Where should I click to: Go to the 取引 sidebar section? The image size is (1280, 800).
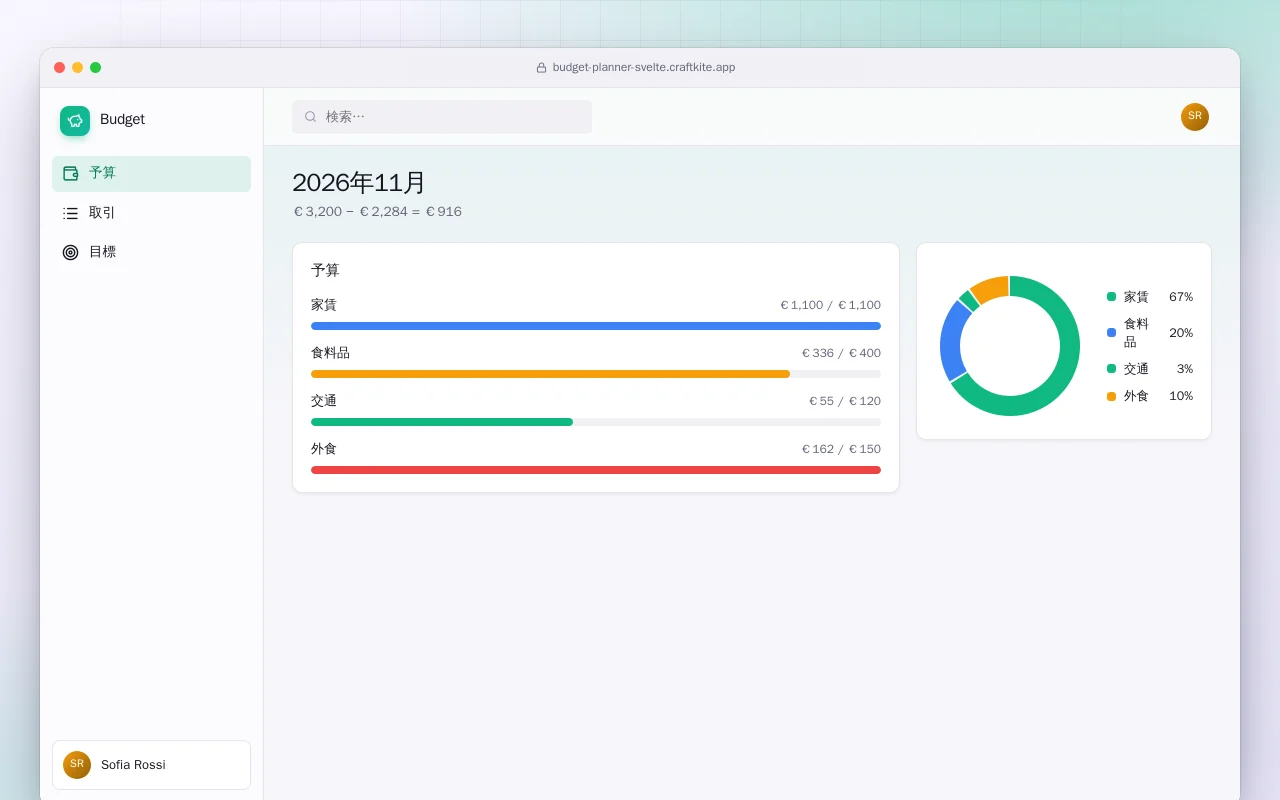pyautogui.click(x=151, y=213)
